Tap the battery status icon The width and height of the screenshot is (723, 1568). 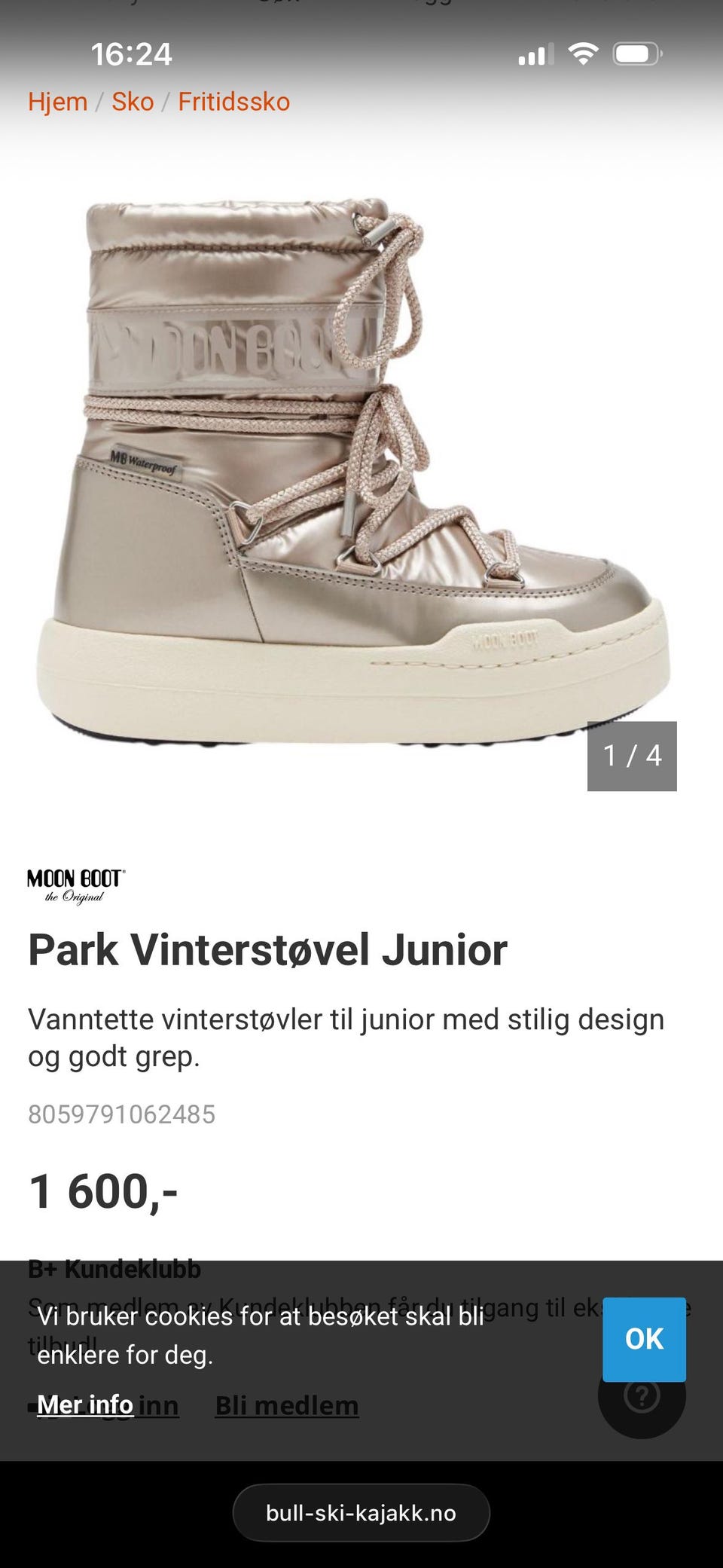click(x=637, y=54)
